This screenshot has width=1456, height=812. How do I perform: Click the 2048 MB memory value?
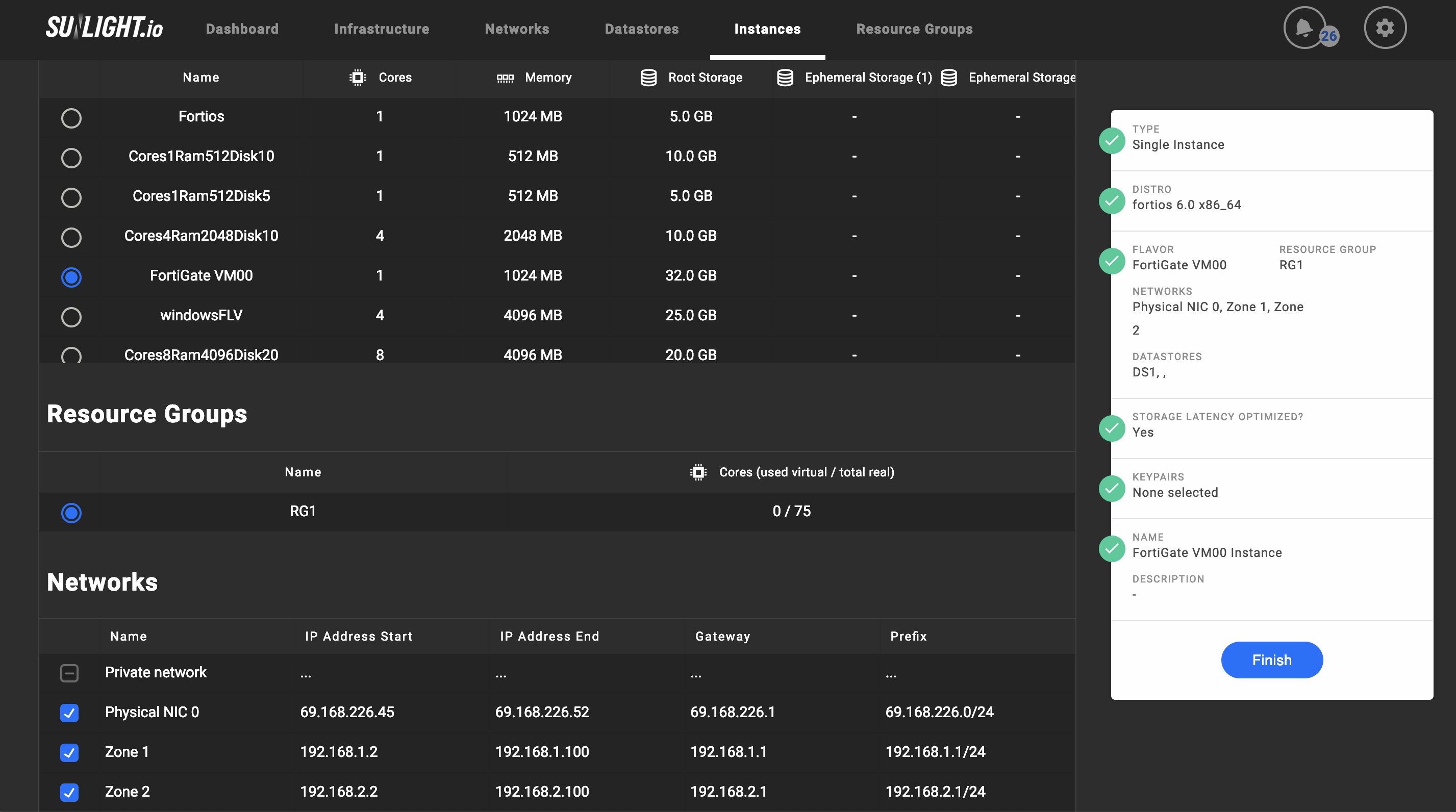tap(533, 235)
